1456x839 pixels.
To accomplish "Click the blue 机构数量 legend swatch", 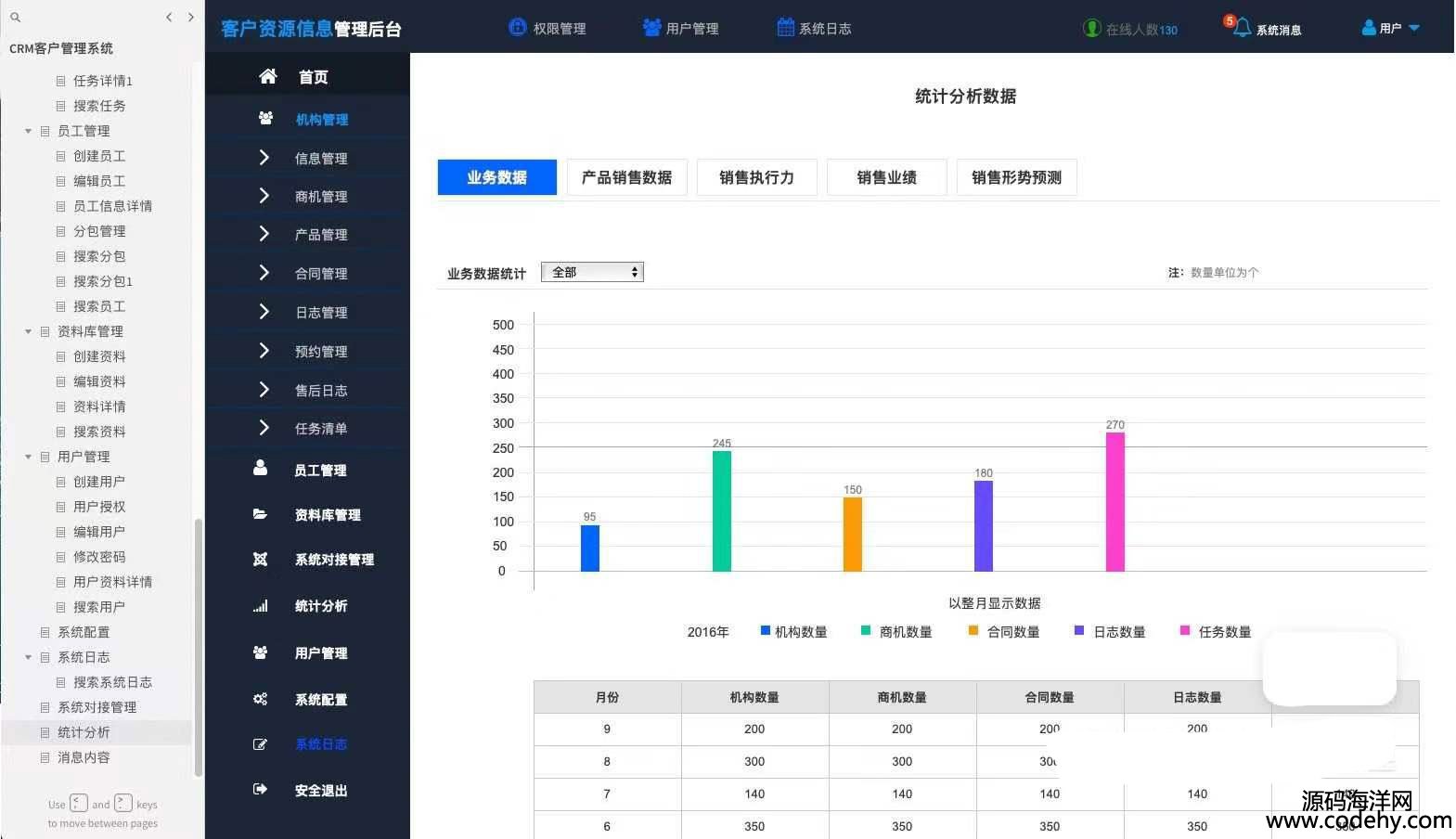I will 766,630.
